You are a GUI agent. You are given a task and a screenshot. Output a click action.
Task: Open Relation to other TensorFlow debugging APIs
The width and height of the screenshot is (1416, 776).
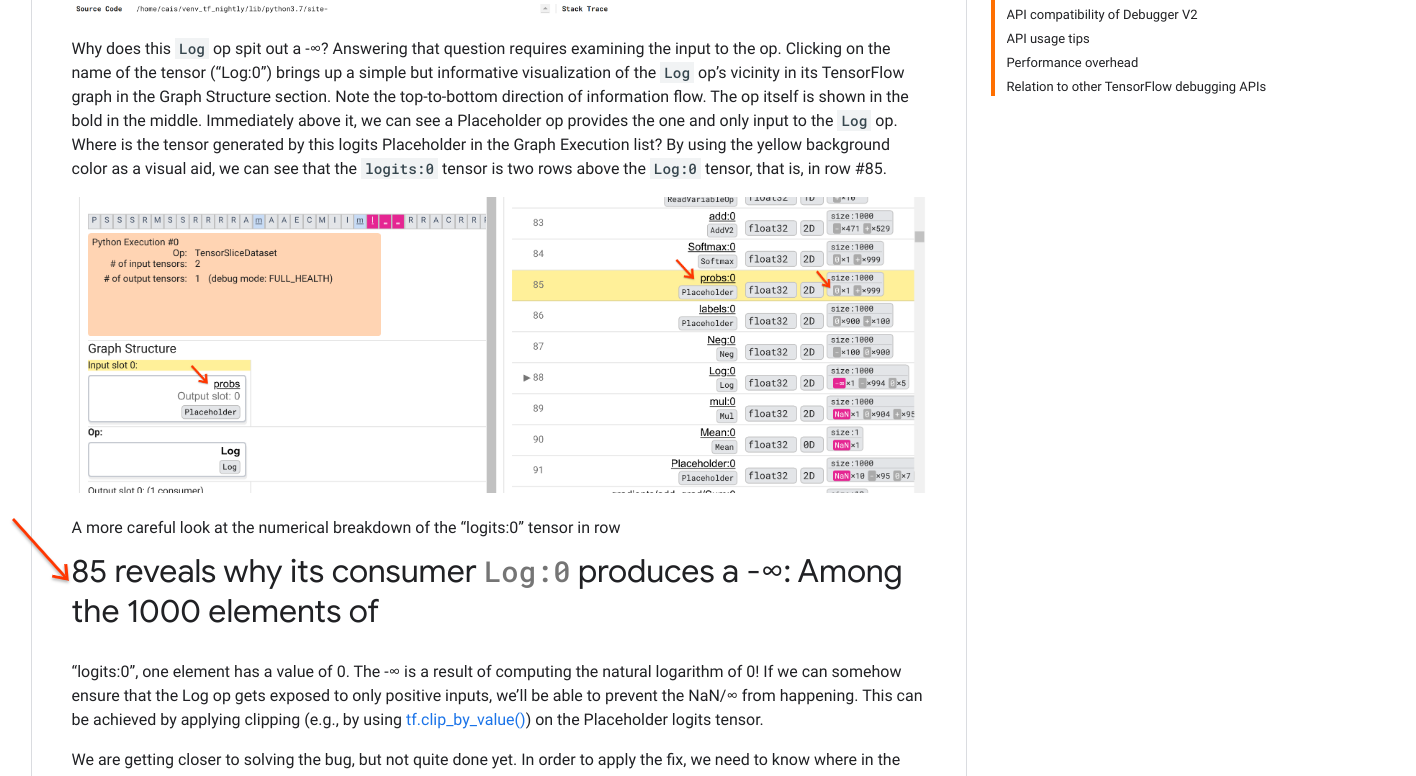[1136, 87]
